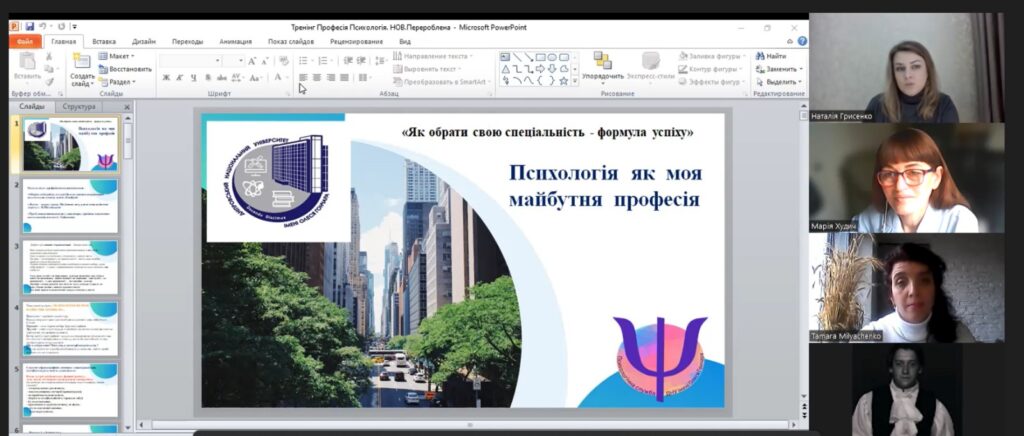Open the Раздел dropdown
The image size is (1024, 436).
click(x=118, y=82)
